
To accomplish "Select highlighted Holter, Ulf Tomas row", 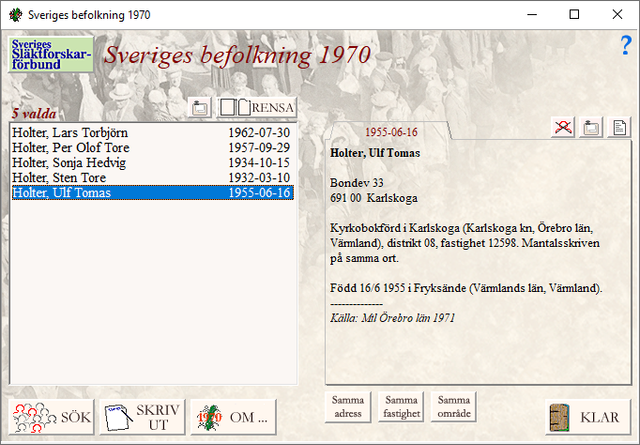I will point(153,193).
